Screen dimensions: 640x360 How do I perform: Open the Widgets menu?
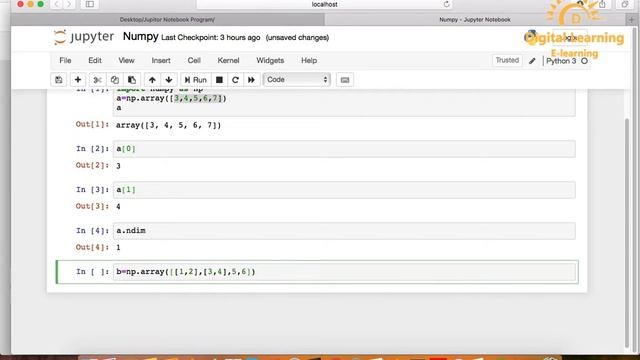[x=270, y=60]
